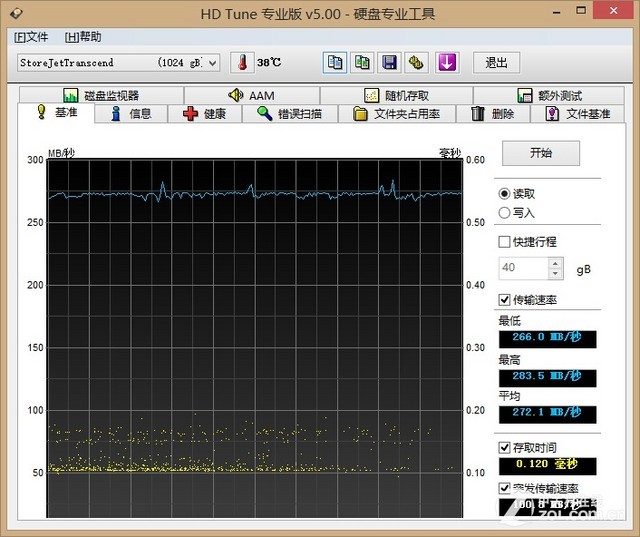Open the 磁盘监视器 tab
Screen dimensions: 640x537
click(101, 95)
